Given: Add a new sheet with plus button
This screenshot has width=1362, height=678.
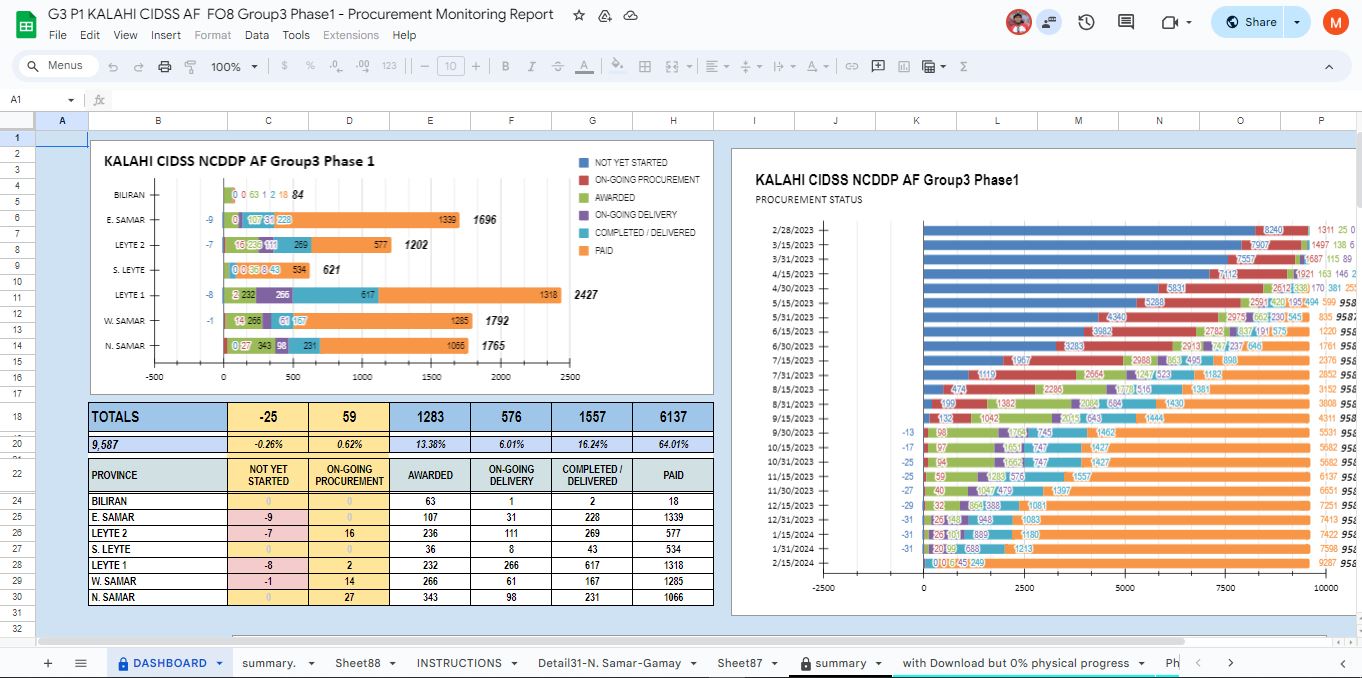Looking at the screenshot, I should 47,663.
